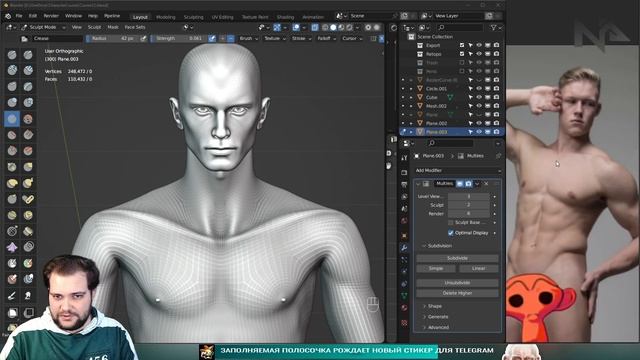Open the File menu
The image size is (640, 360).
point(19,16)
